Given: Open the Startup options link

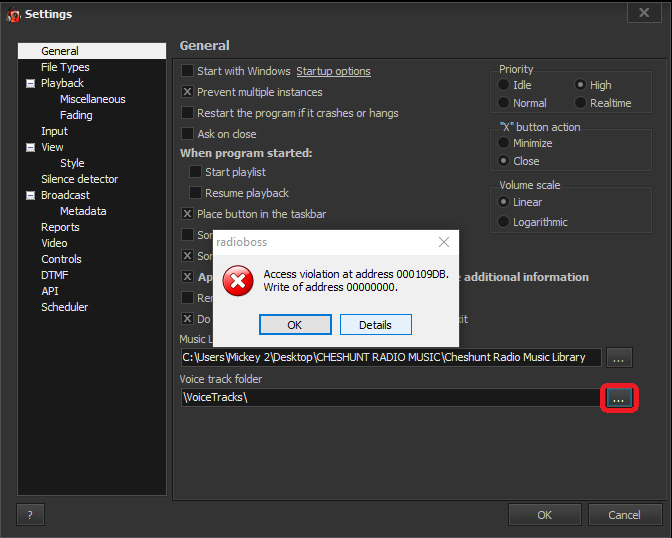Looking at the screenshot, I should click(333, 71).
